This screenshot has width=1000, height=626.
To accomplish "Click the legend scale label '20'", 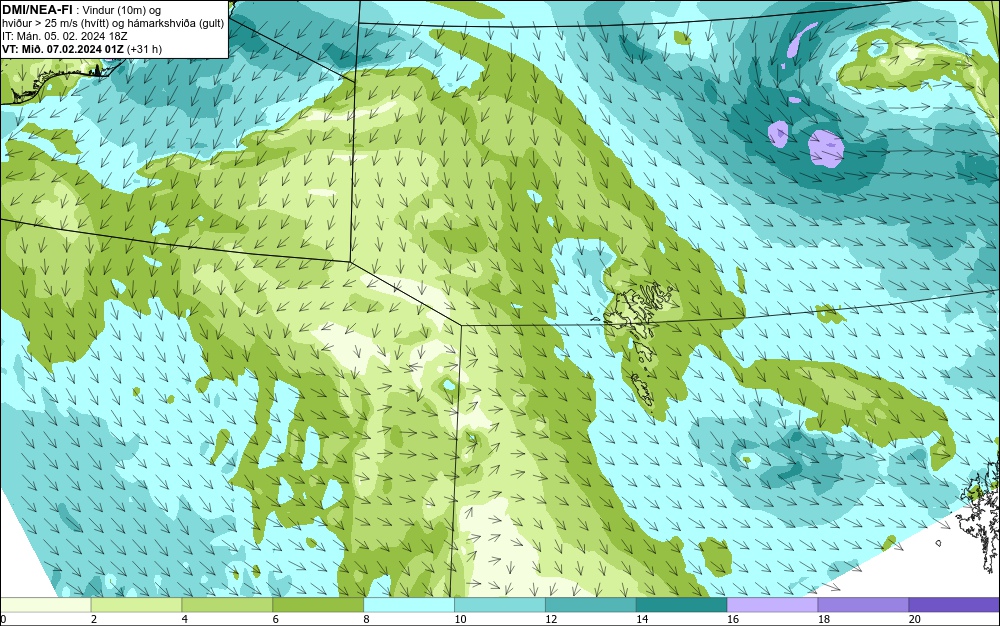I will pyautogui.click(x=915, y=619).
